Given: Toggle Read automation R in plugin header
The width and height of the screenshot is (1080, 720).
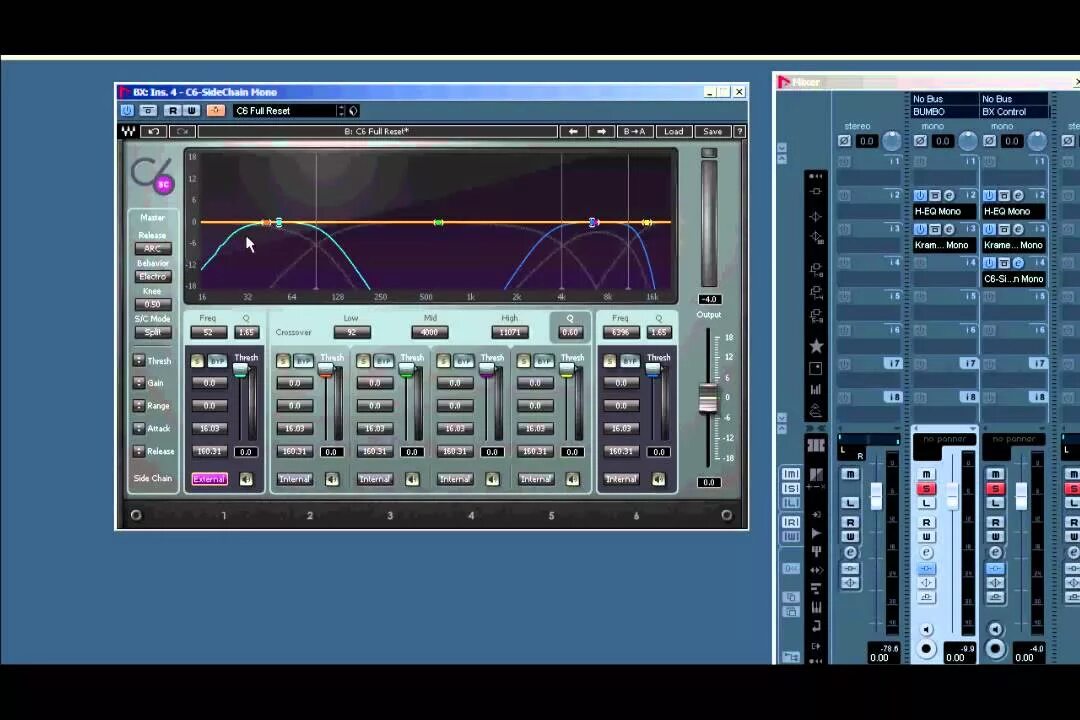Looking at the screenshot, I should [173, 110].
